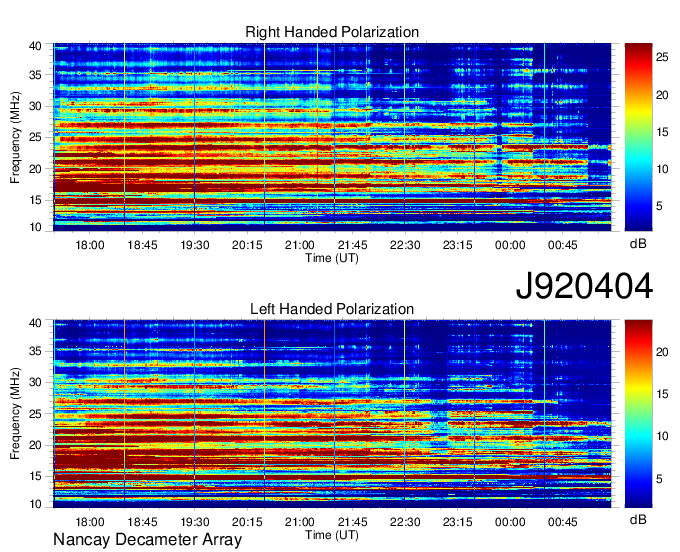Click the 21:00 time tick of Left Handed plot

[300, 522]
